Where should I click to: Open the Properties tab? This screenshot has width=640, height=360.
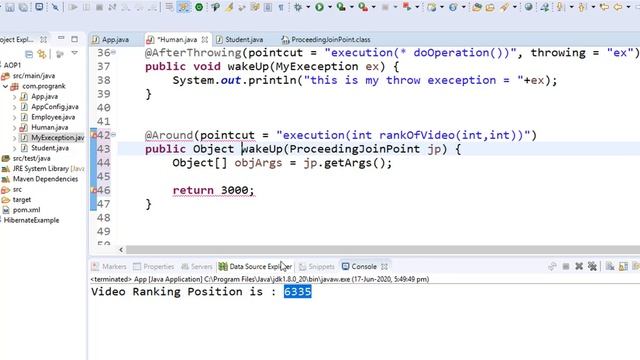tap(154, 267)
